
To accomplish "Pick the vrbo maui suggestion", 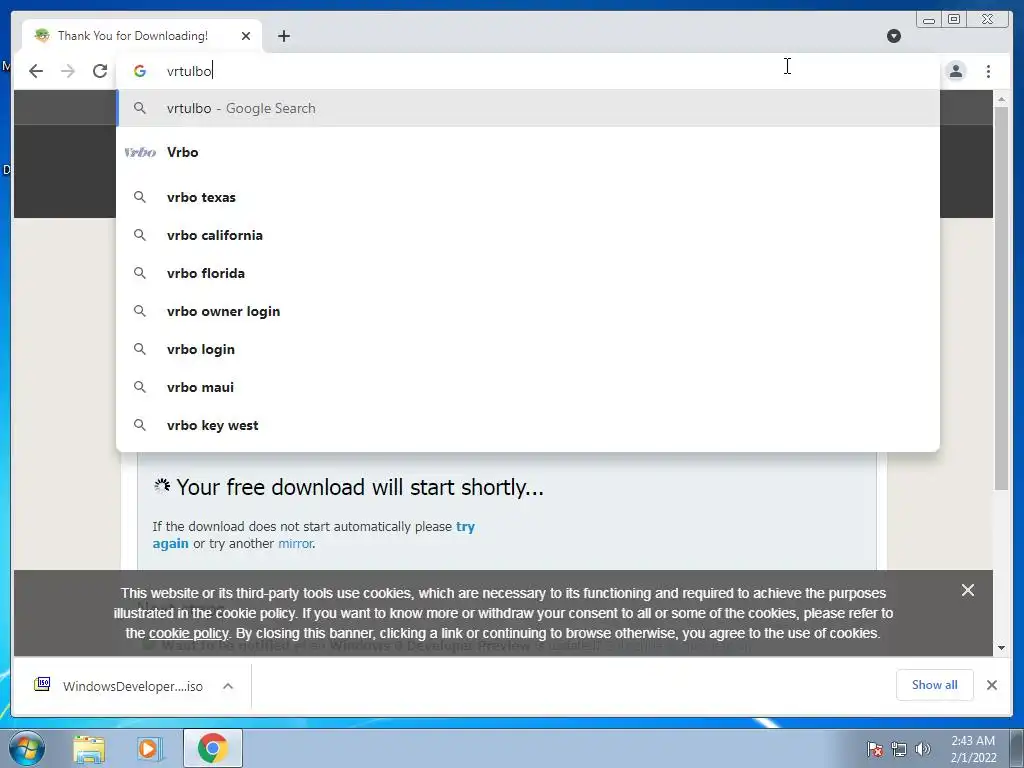I will point(528,387).
